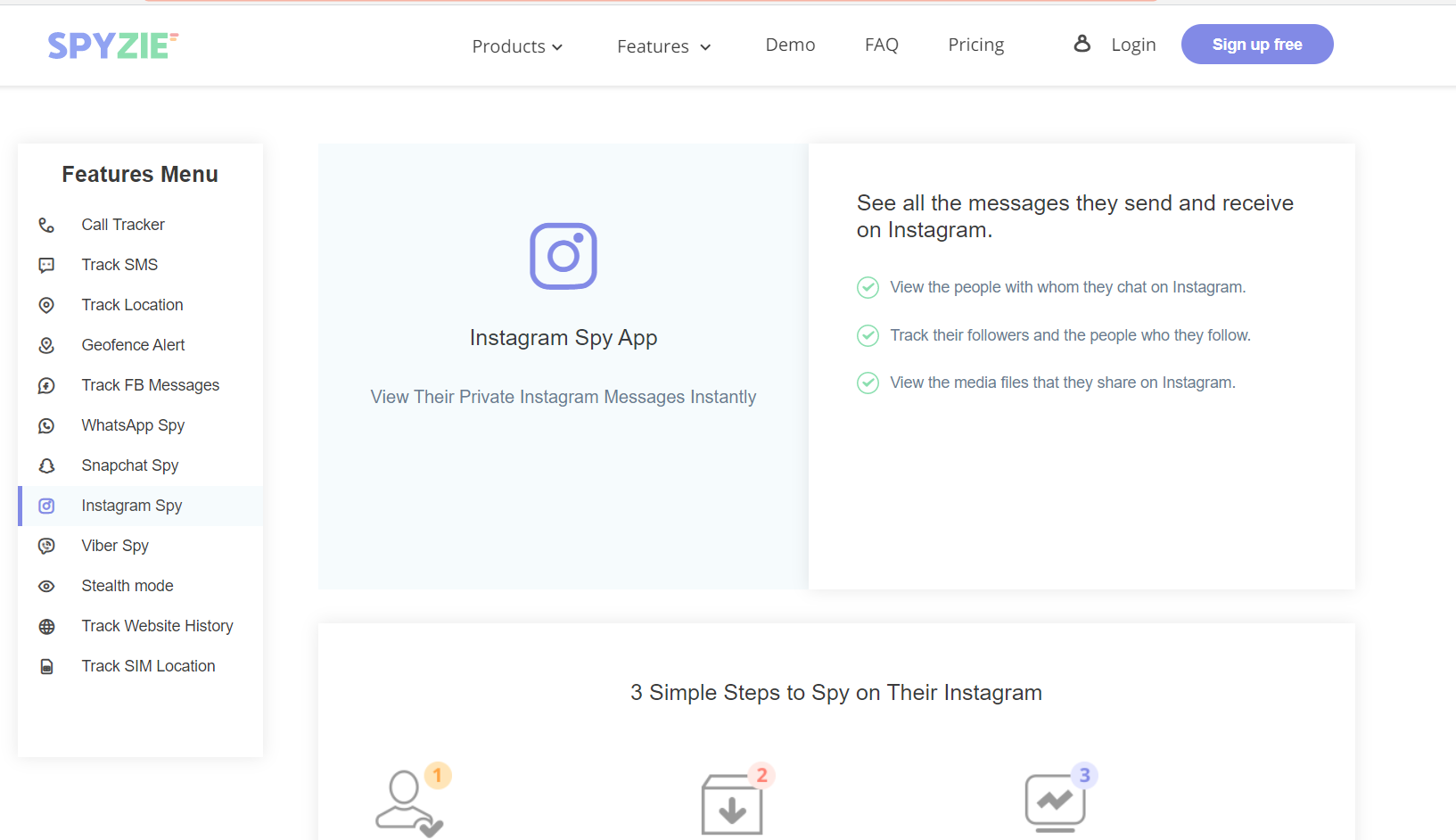Click the Login link
The image size is (1456, 840).
coord(1133,45)
